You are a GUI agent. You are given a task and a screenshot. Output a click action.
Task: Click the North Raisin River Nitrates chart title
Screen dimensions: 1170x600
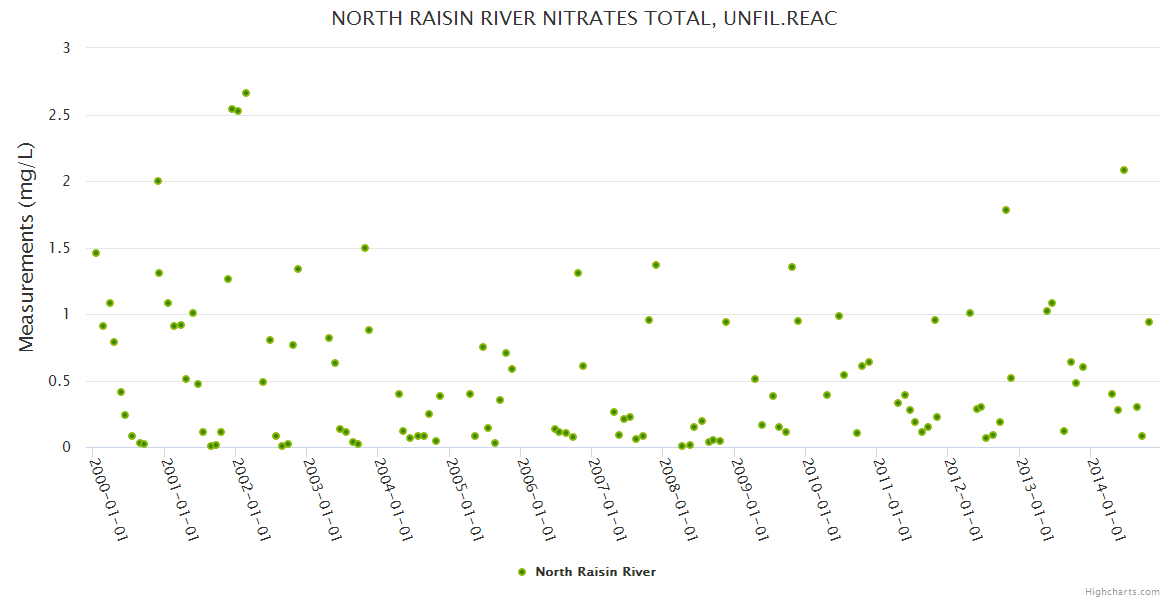tap(584, 19)
